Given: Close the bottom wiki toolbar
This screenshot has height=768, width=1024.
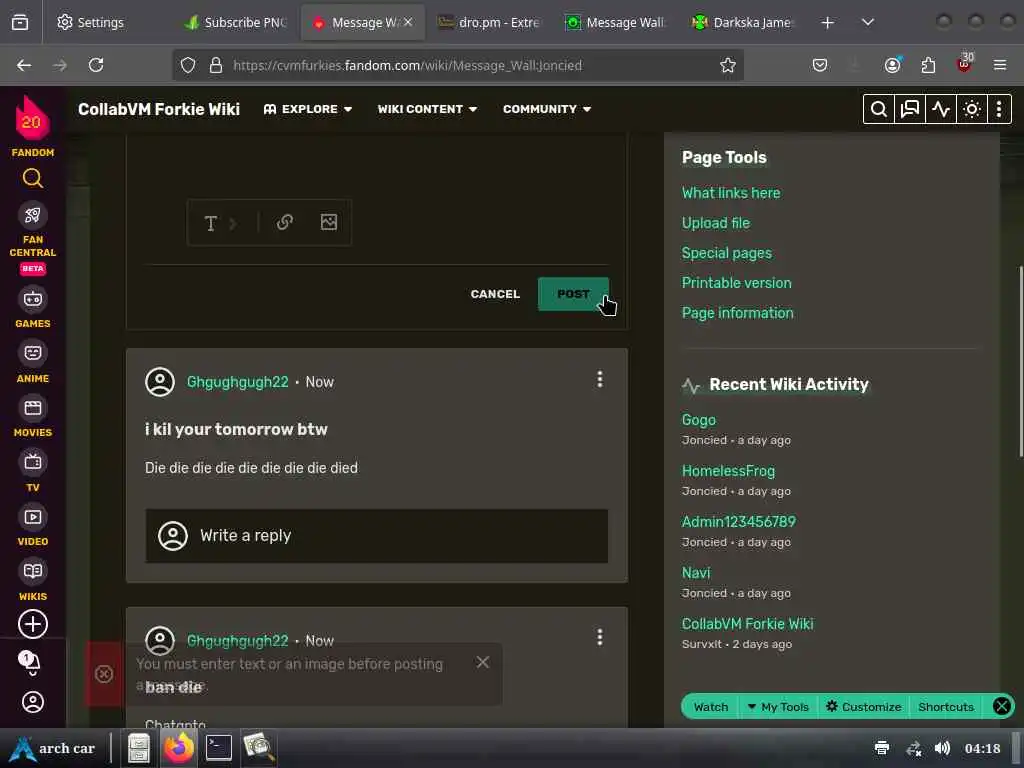Looking at the screenshot, I should tap(1001, 706).
